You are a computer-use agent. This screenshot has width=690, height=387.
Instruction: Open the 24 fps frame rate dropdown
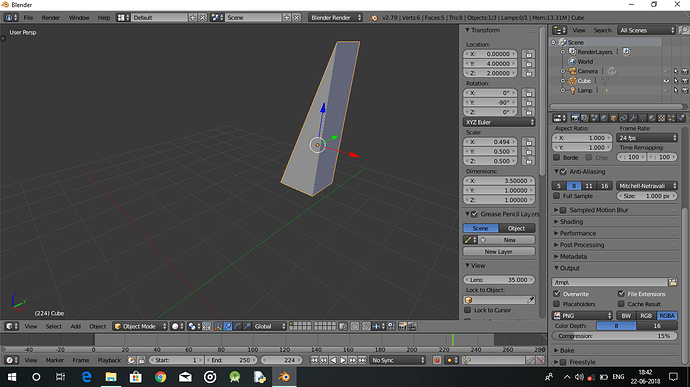pyautogui.click(x=647, y=138)
